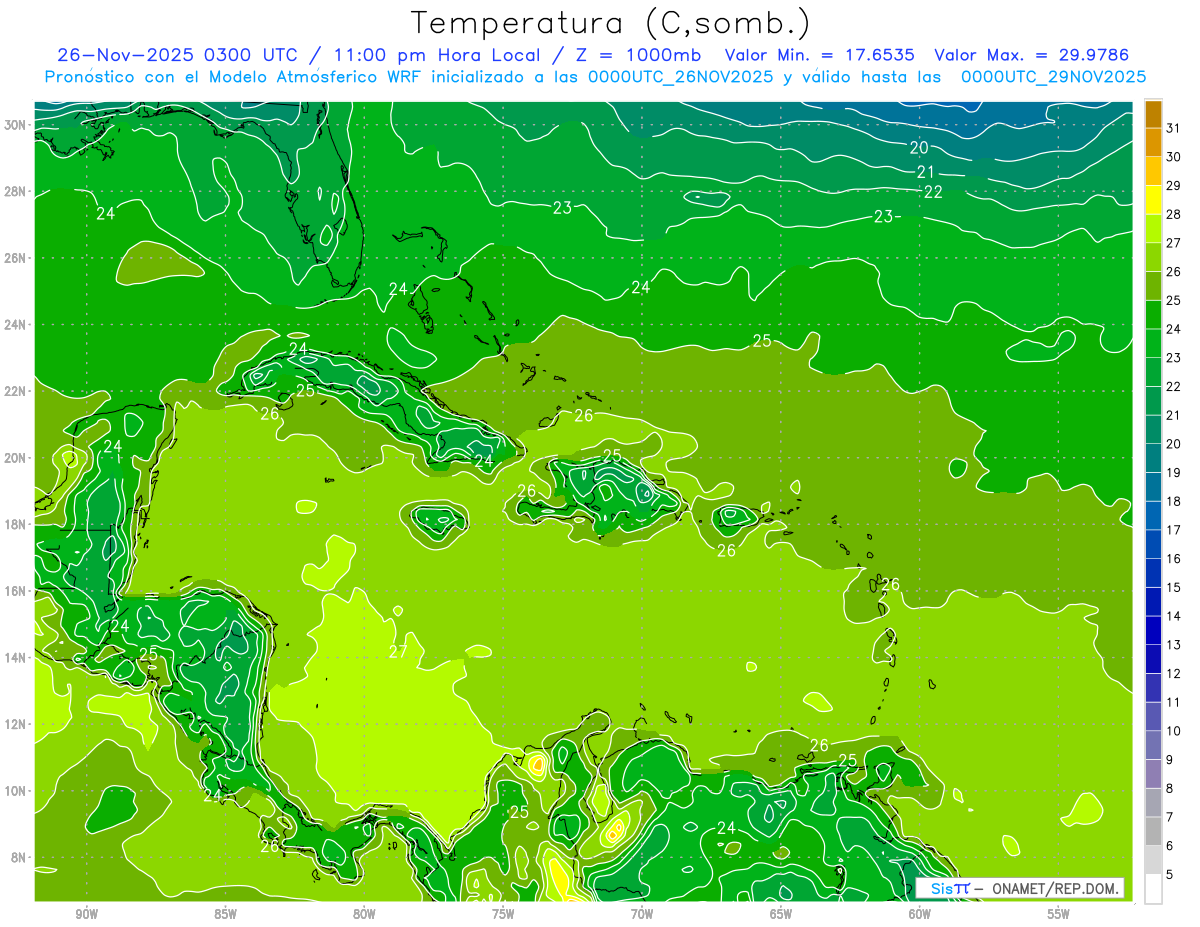Click the 8N latitude axis label

tap(19, 857)
